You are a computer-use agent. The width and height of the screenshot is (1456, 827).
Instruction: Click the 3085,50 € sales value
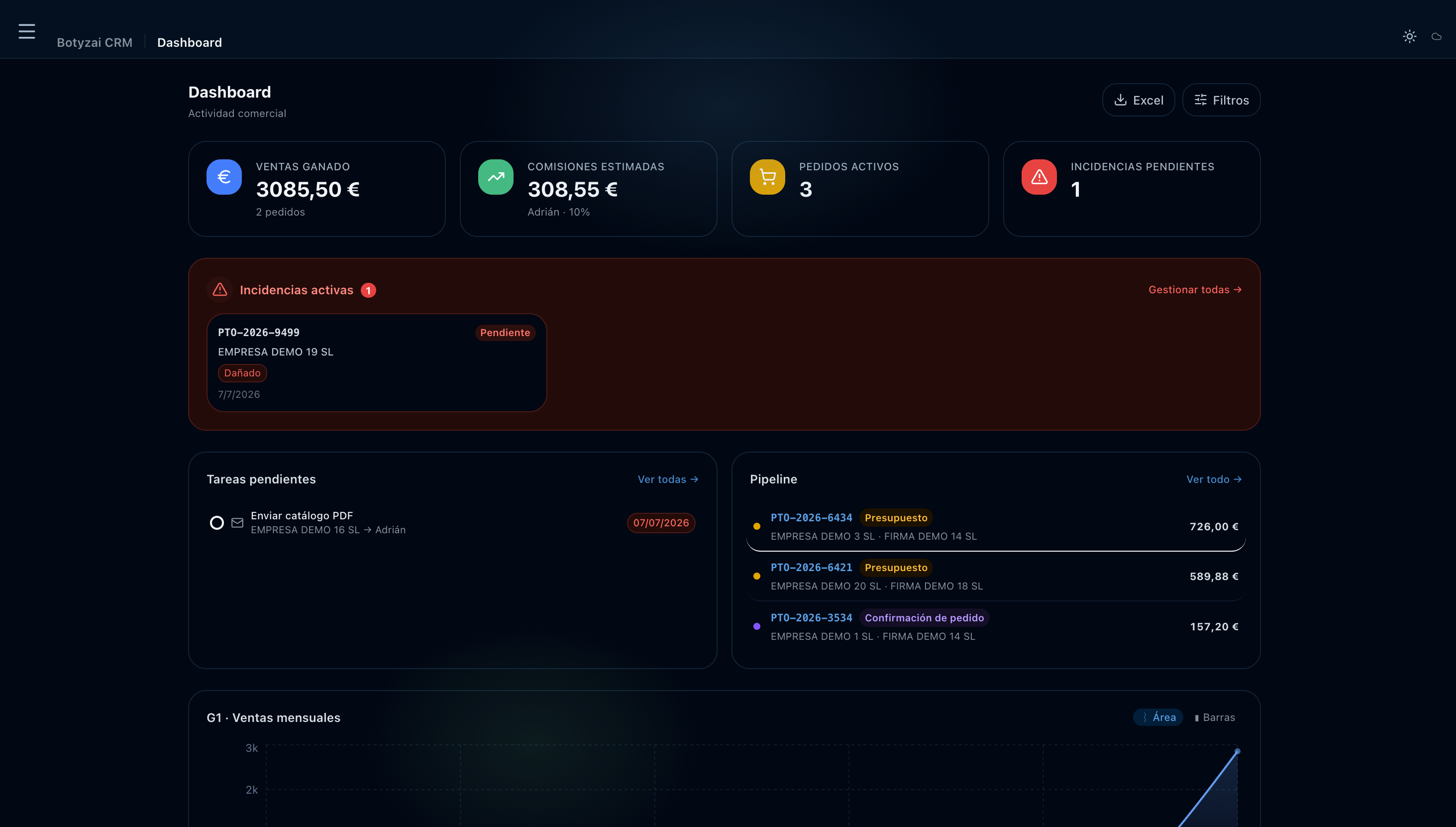click(308, 189)
